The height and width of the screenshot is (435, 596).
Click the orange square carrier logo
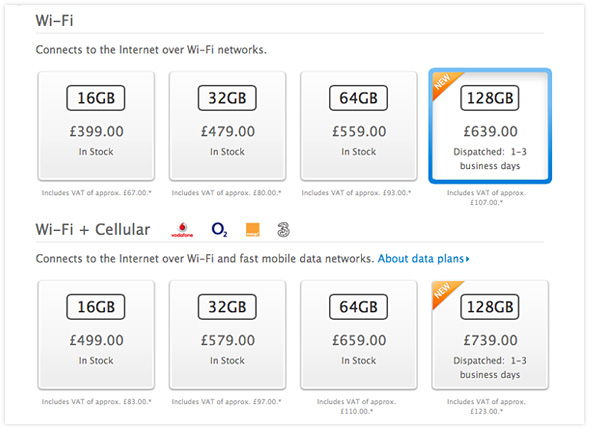click(253, 230)
